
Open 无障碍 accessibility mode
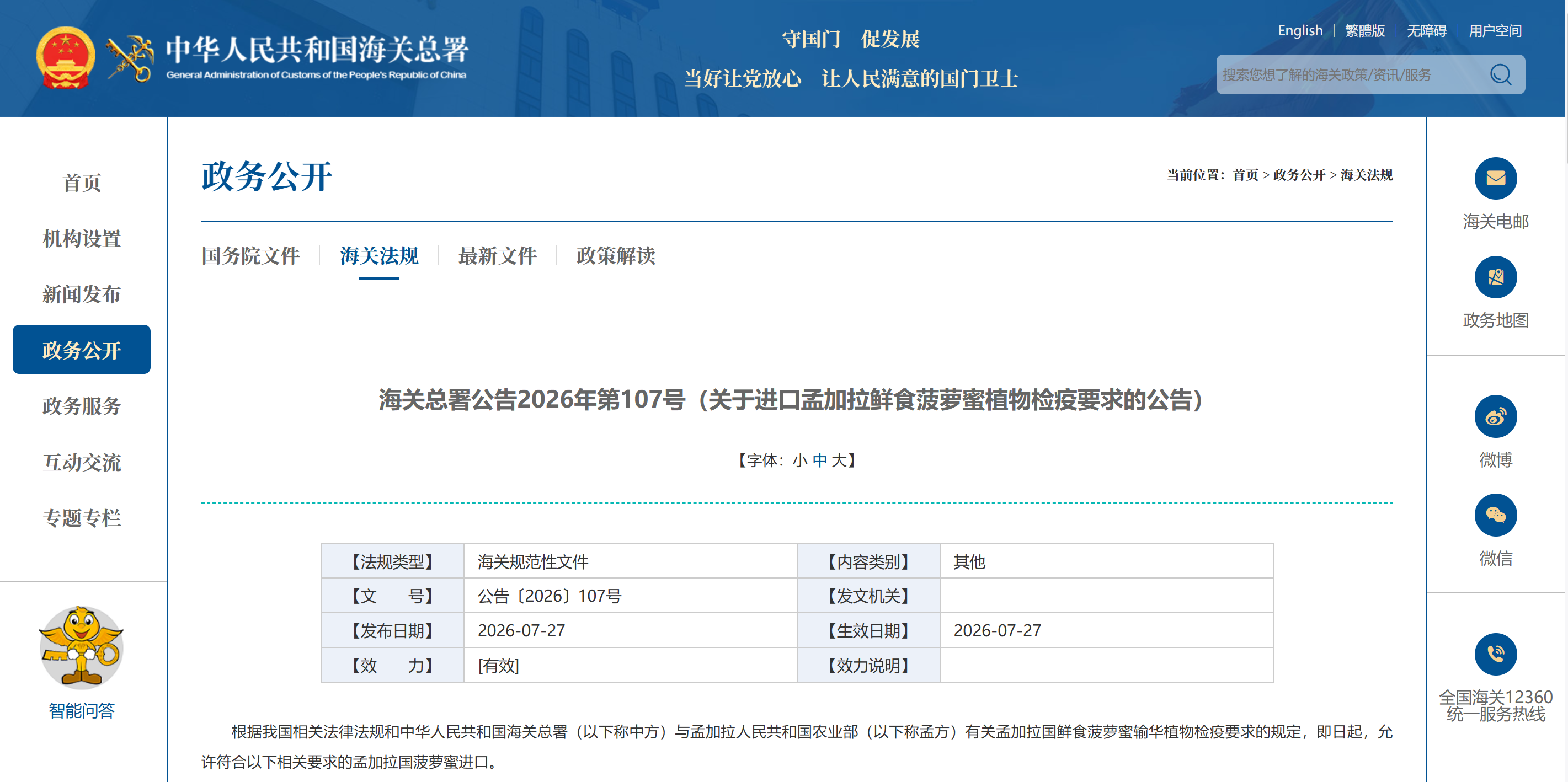1426,30
